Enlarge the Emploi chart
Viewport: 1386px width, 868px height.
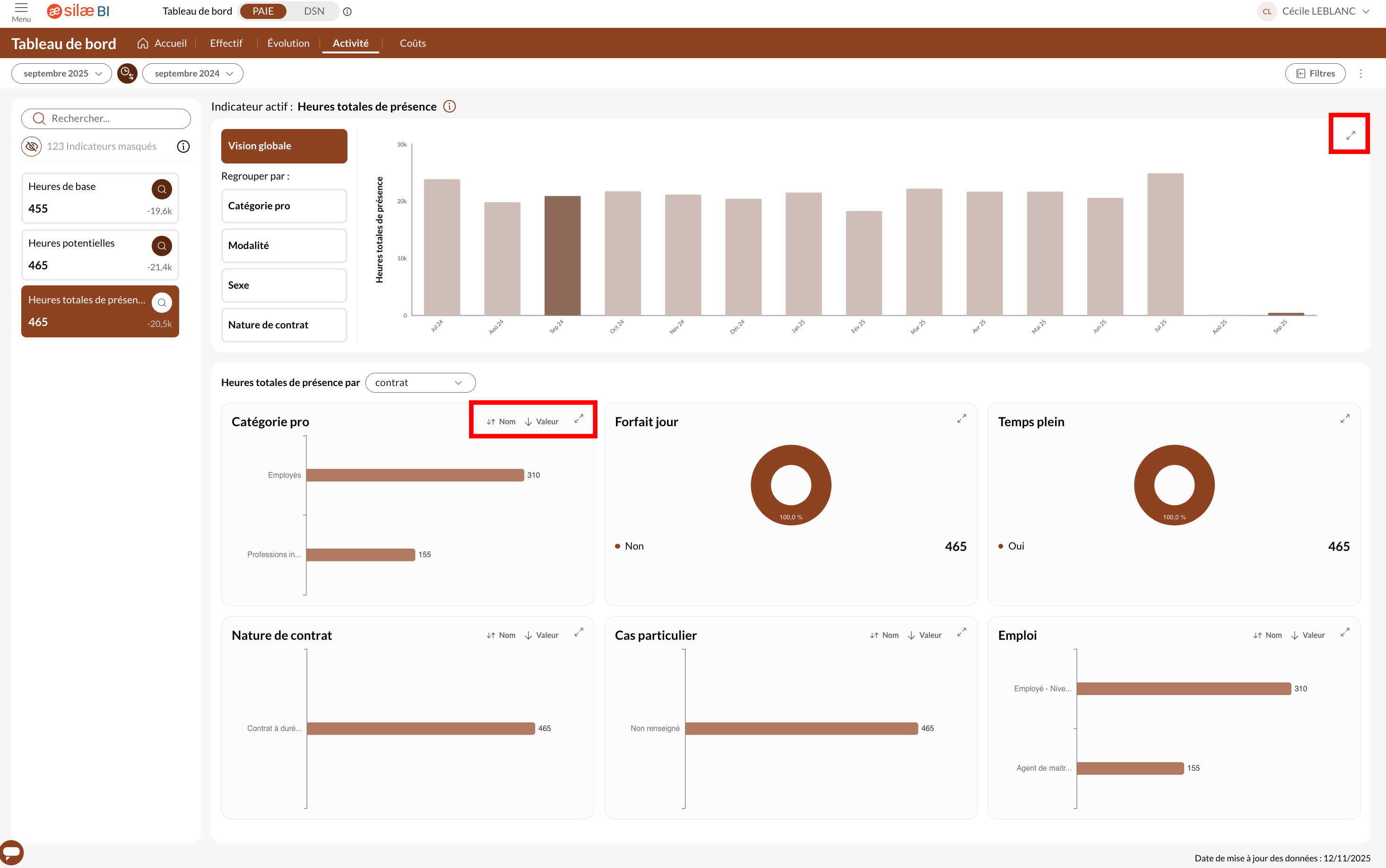tap(1345, 633)
